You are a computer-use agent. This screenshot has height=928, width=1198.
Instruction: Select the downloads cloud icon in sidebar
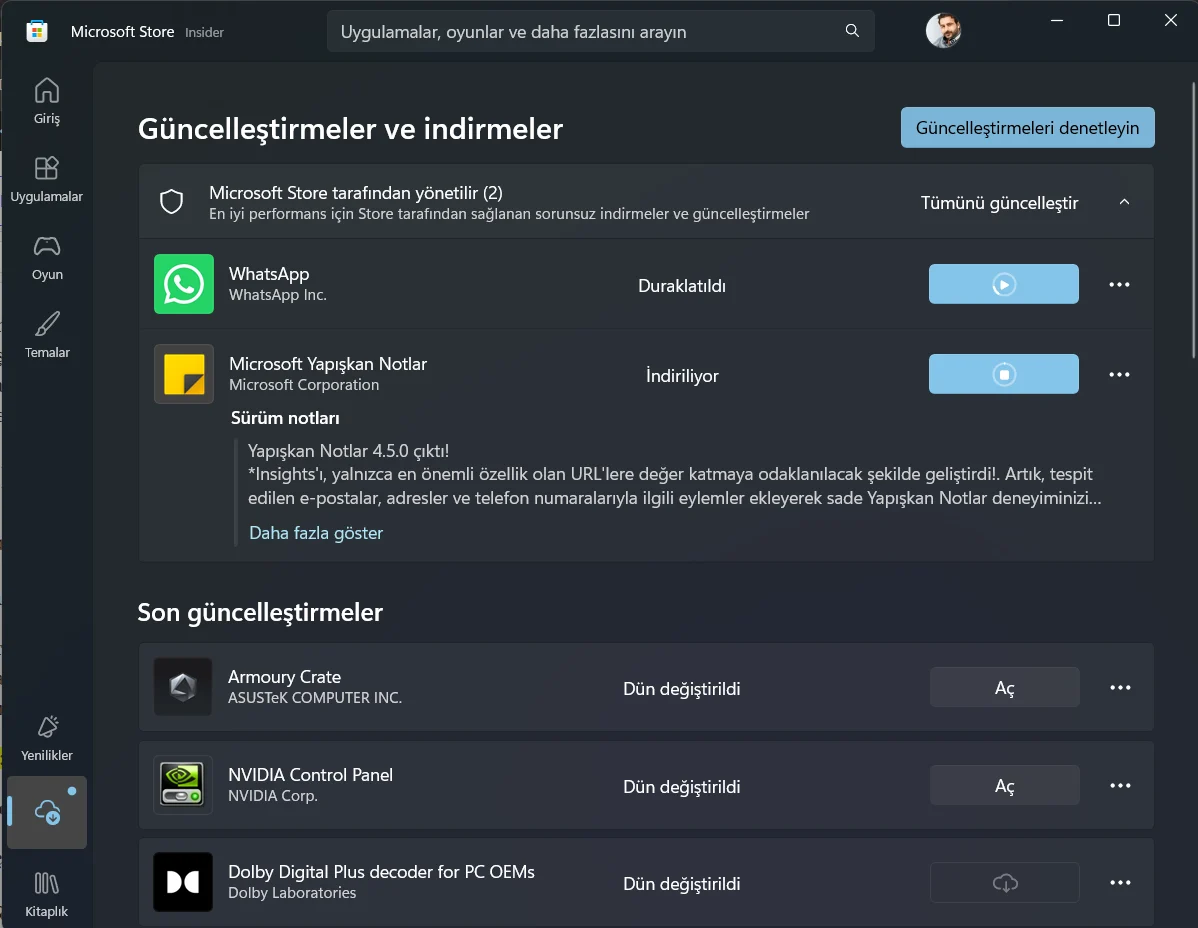click(x=47, y=812)
